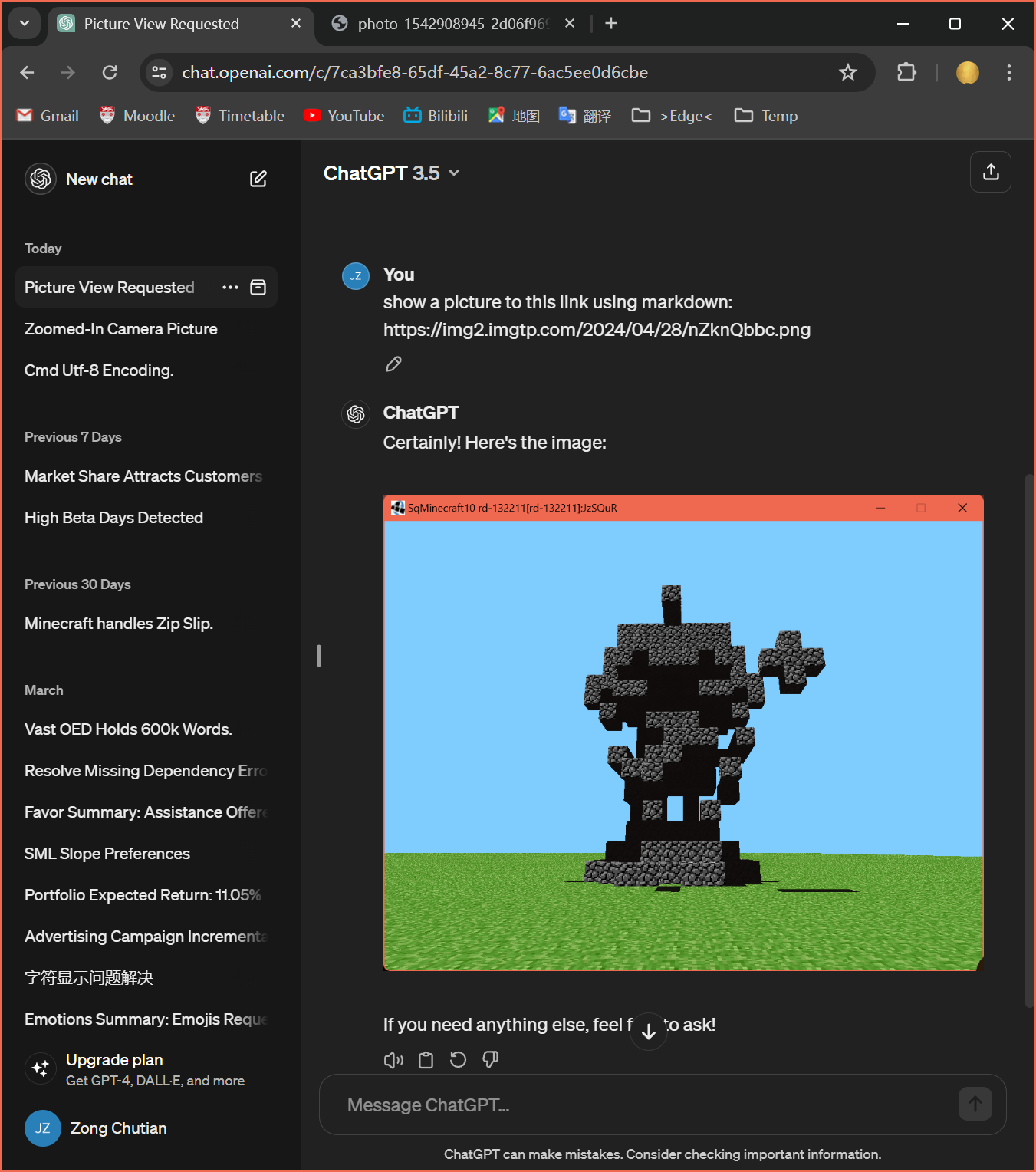Screen dimensions: 1036x1172
Task: Click the Minecraft screenshot image
Action: pyautogui.click(x=682, y=732)
